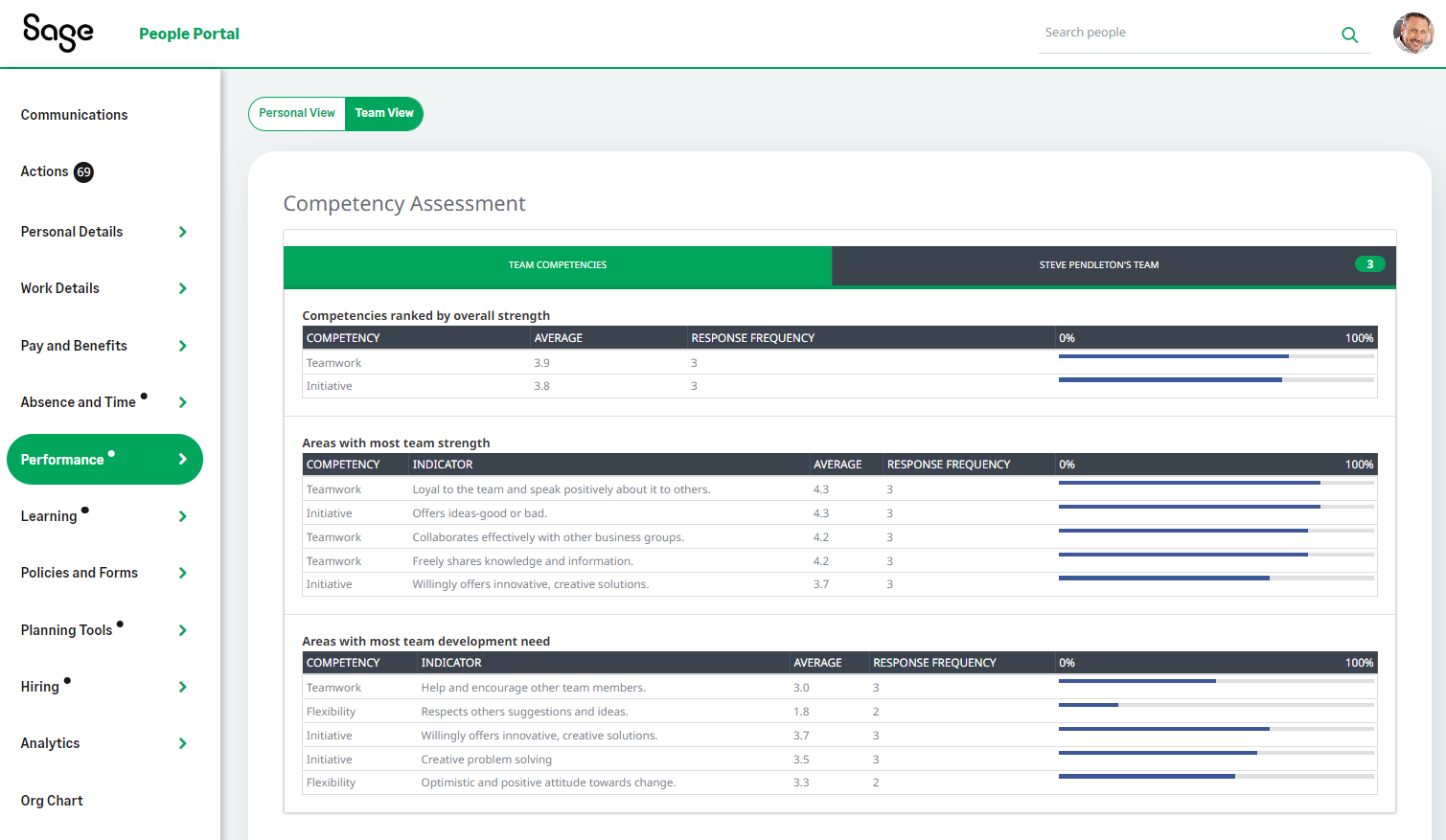Expand the Work Details arrow
1446x840 pixels.
(182, 288)
